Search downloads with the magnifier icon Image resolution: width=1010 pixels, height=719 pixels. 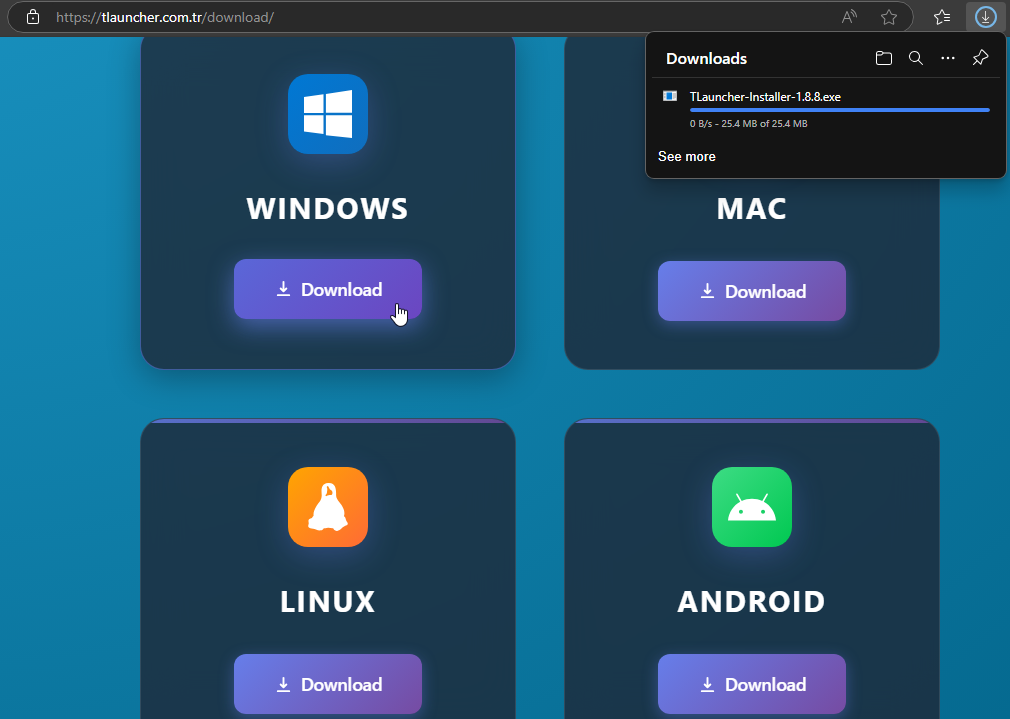915,59
